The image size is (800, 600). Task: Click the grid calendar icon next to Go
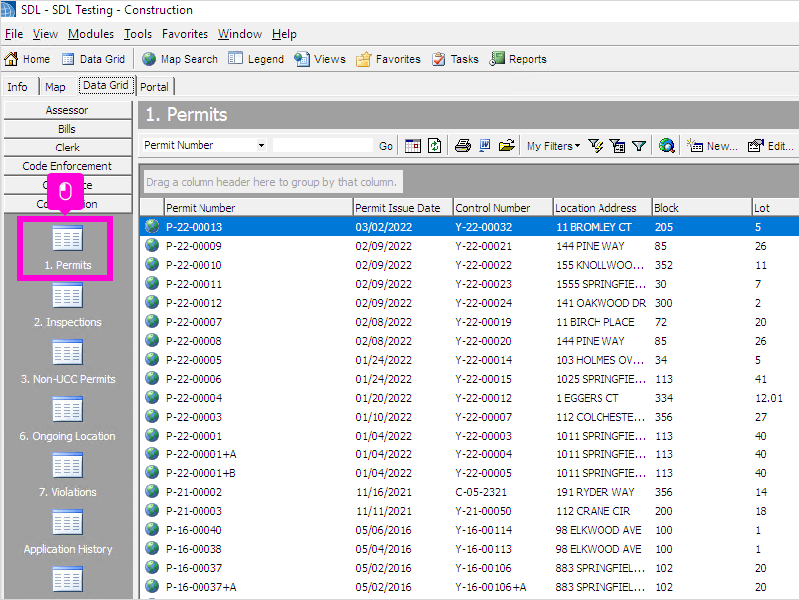tap(413, 146)
